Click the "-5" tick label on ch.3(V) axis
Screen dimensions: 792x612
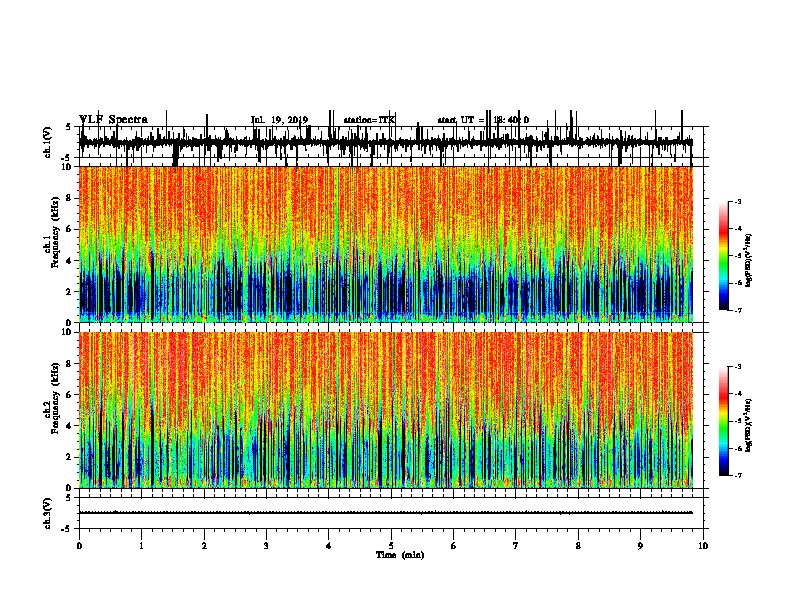[66, 529]
